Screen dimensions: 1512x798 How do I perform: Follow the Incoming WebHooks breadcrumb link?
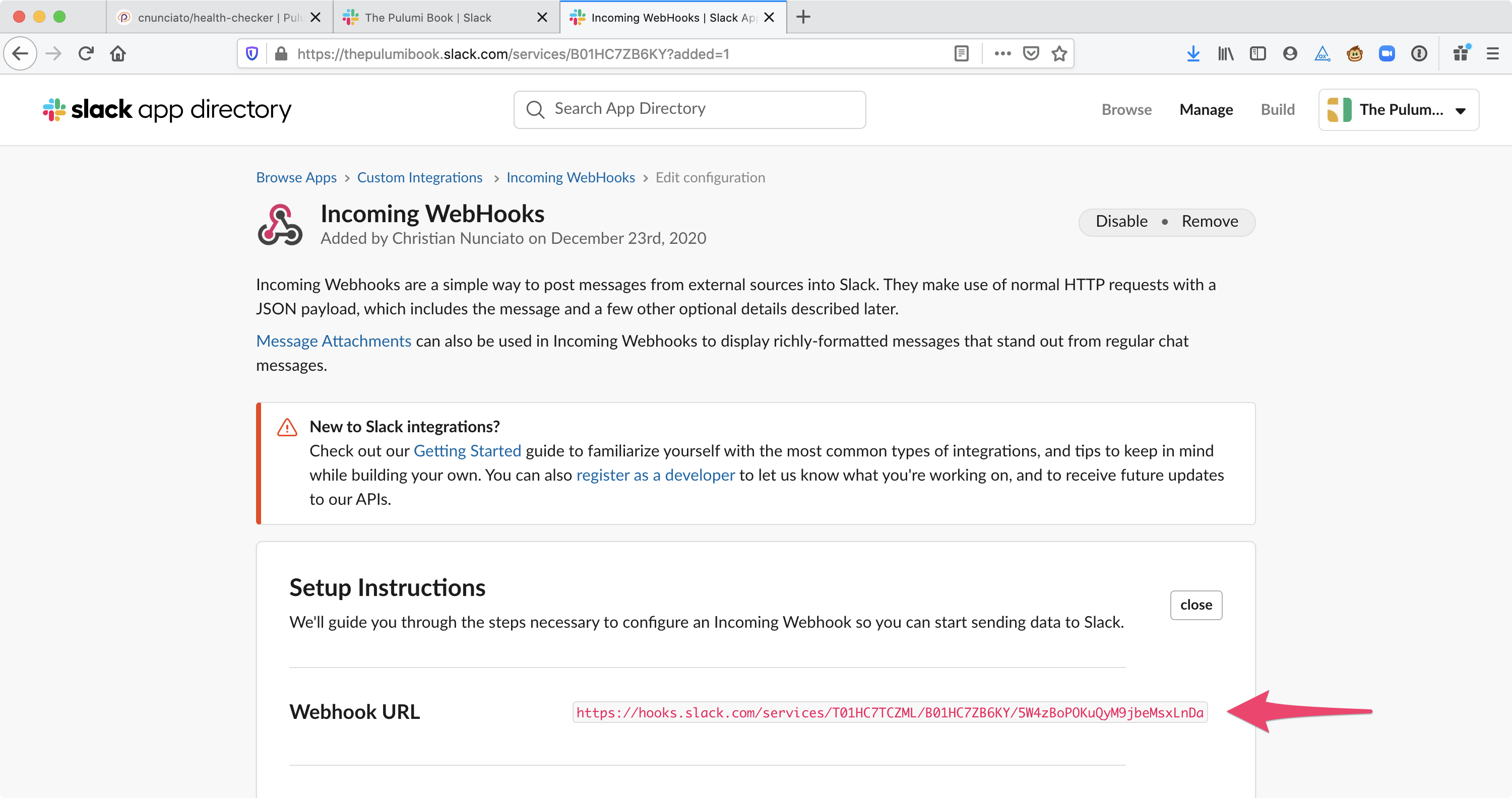[571, 177]
